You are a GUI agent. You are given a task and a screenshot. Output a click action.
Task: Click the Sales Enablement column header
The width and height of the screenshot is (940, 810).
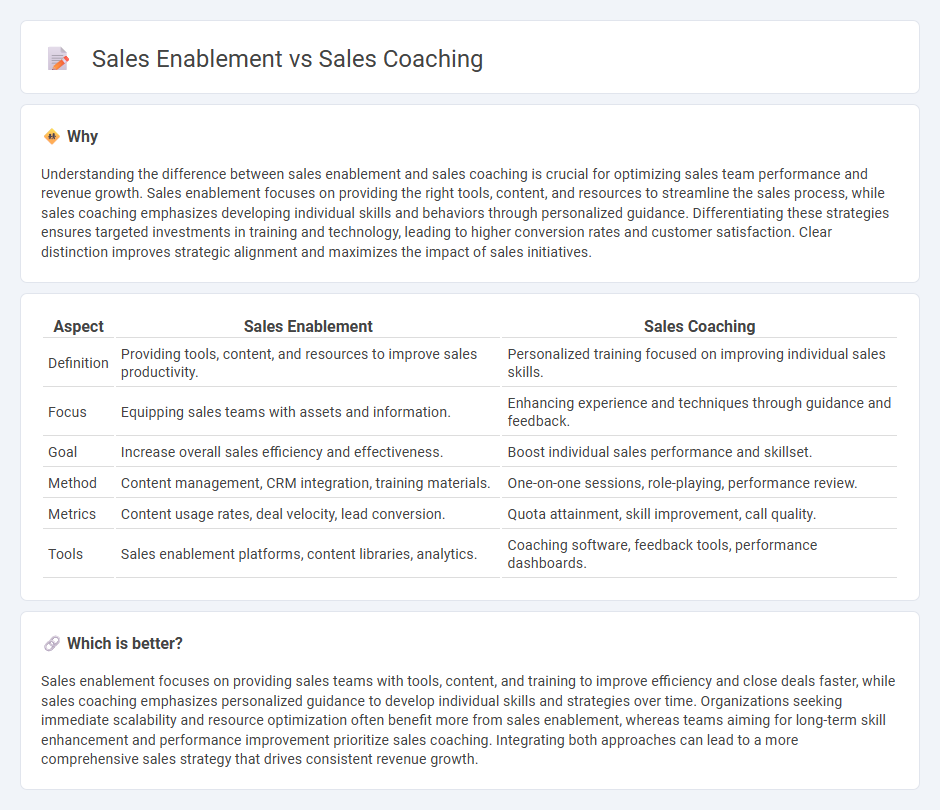(308, 326)
